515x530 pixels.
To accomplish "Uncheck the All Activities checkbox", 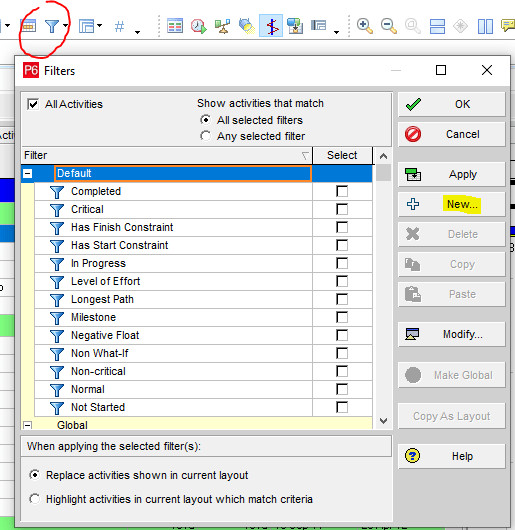I will (33, 104).
